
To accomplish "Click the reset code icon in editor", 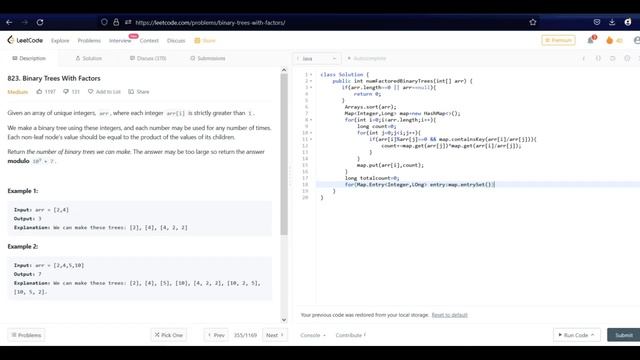I will tap(612, 58).
